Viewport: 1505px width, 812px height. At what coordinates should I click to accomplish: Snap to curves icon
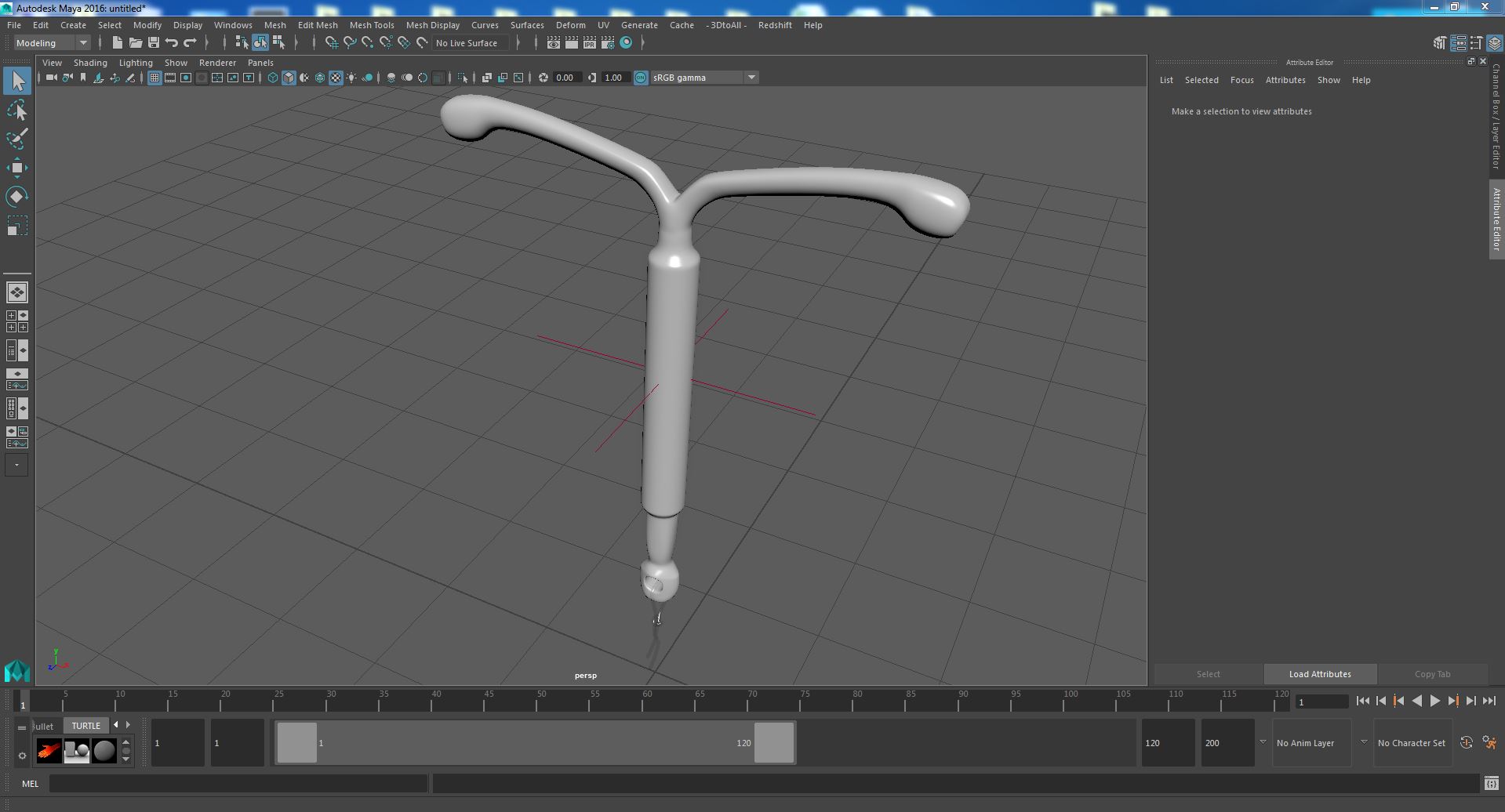tap(350, 43)
